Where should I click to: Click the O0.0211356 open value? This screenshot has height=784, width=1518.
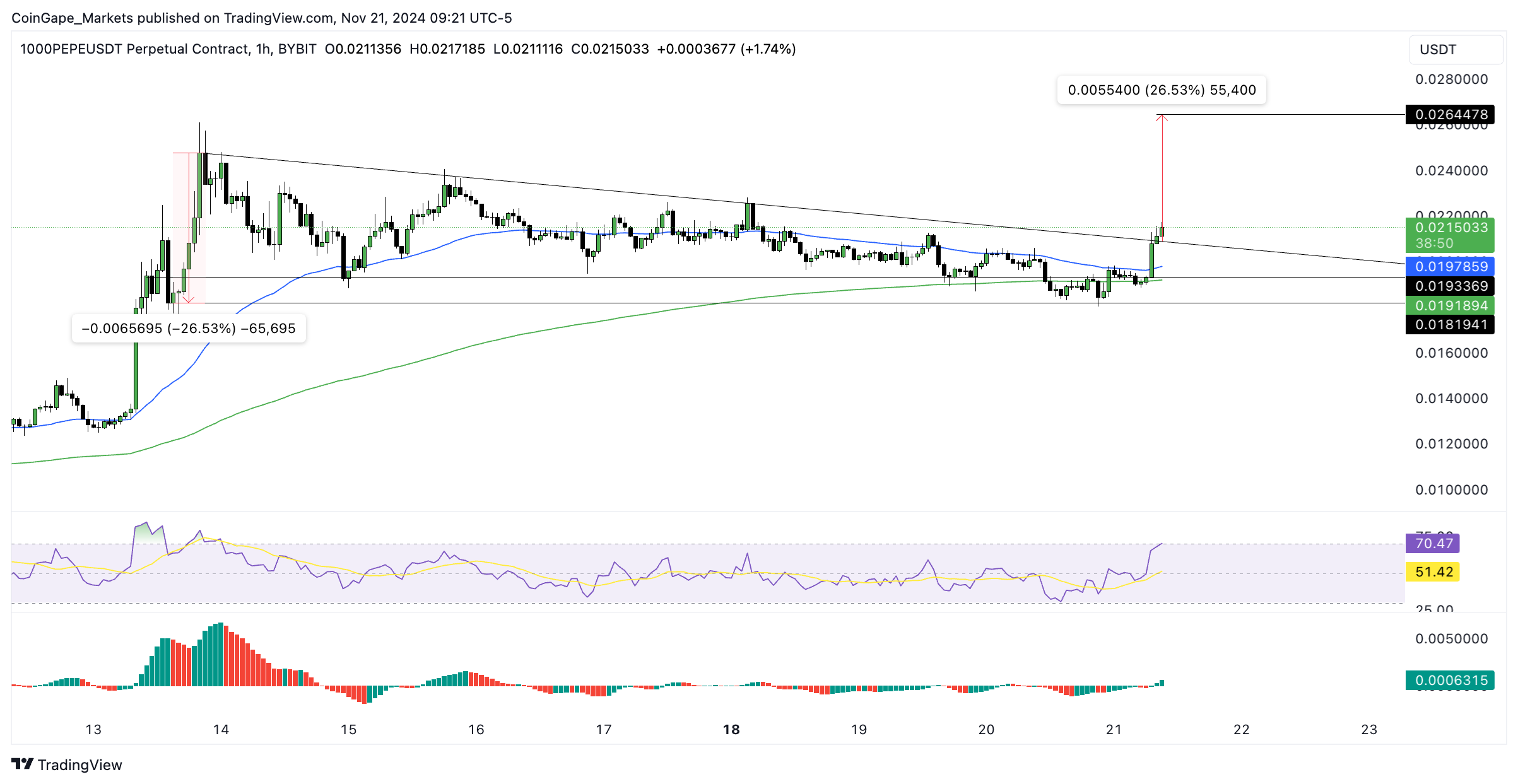[x=363, y=49]
